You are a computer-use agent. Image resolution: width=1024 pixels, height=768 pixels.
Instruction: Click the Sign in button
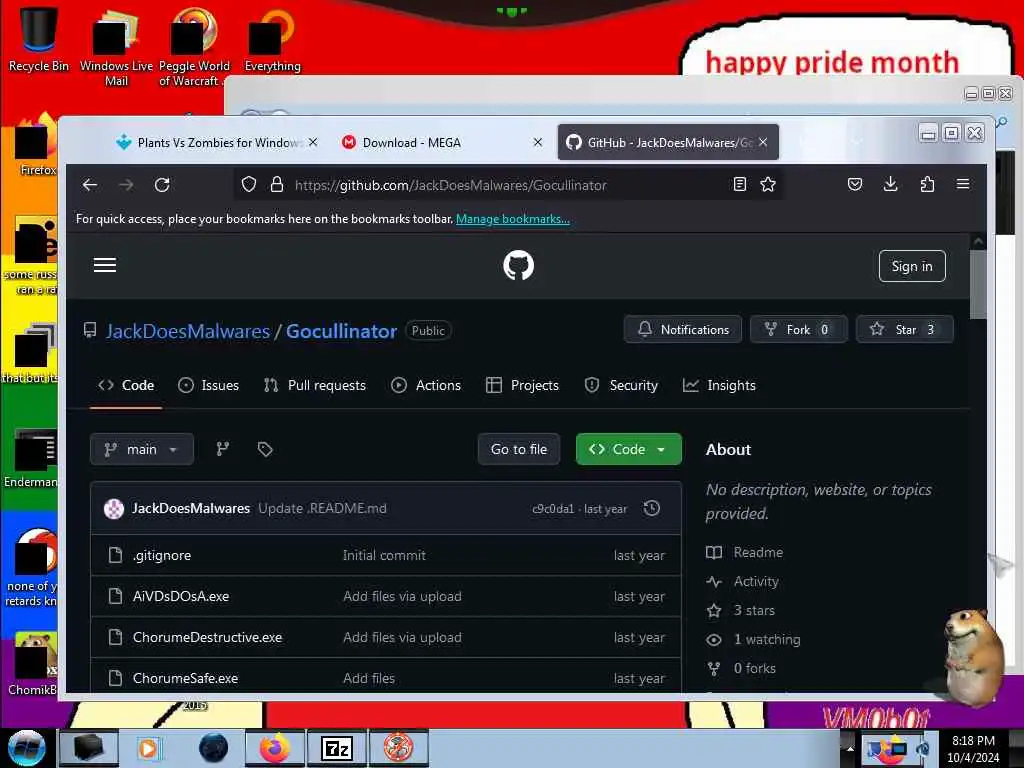click(x=912, y=266)
